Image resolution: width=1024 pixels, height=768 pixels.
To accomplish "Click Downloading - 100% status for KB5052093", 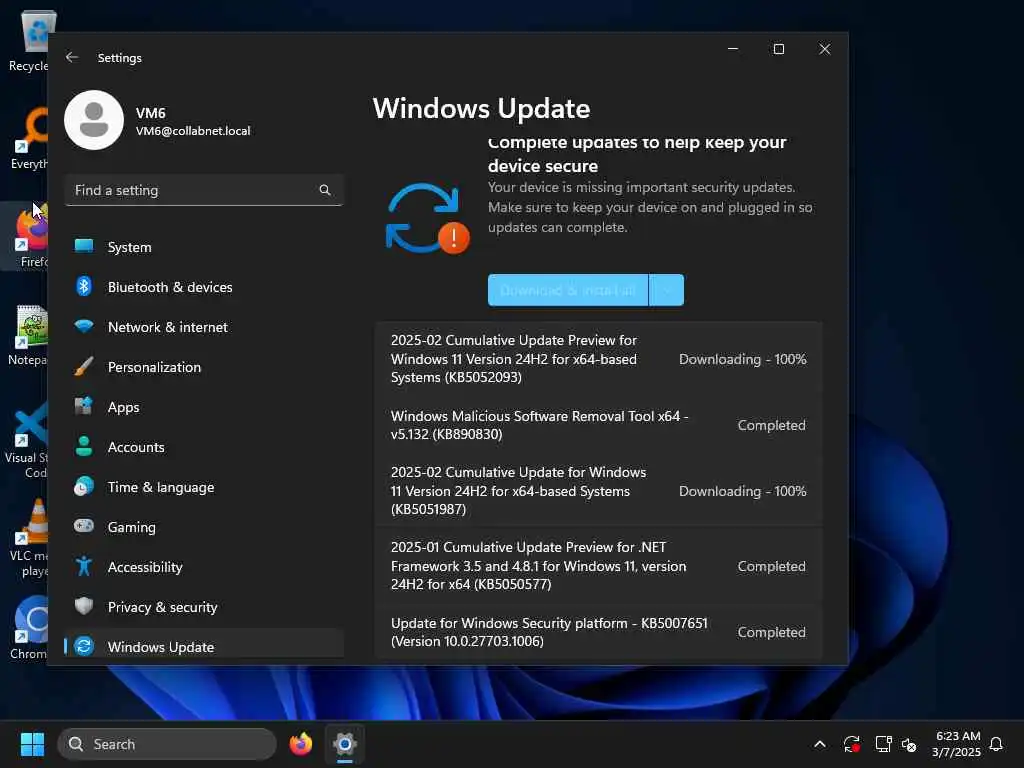I will (743, 359).
